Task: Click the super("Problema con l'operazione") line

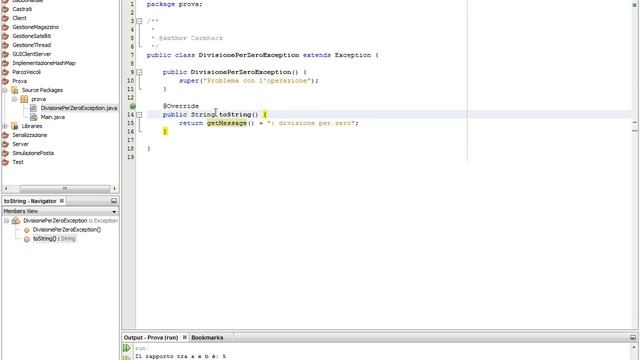Action: (x=249, y=81)
